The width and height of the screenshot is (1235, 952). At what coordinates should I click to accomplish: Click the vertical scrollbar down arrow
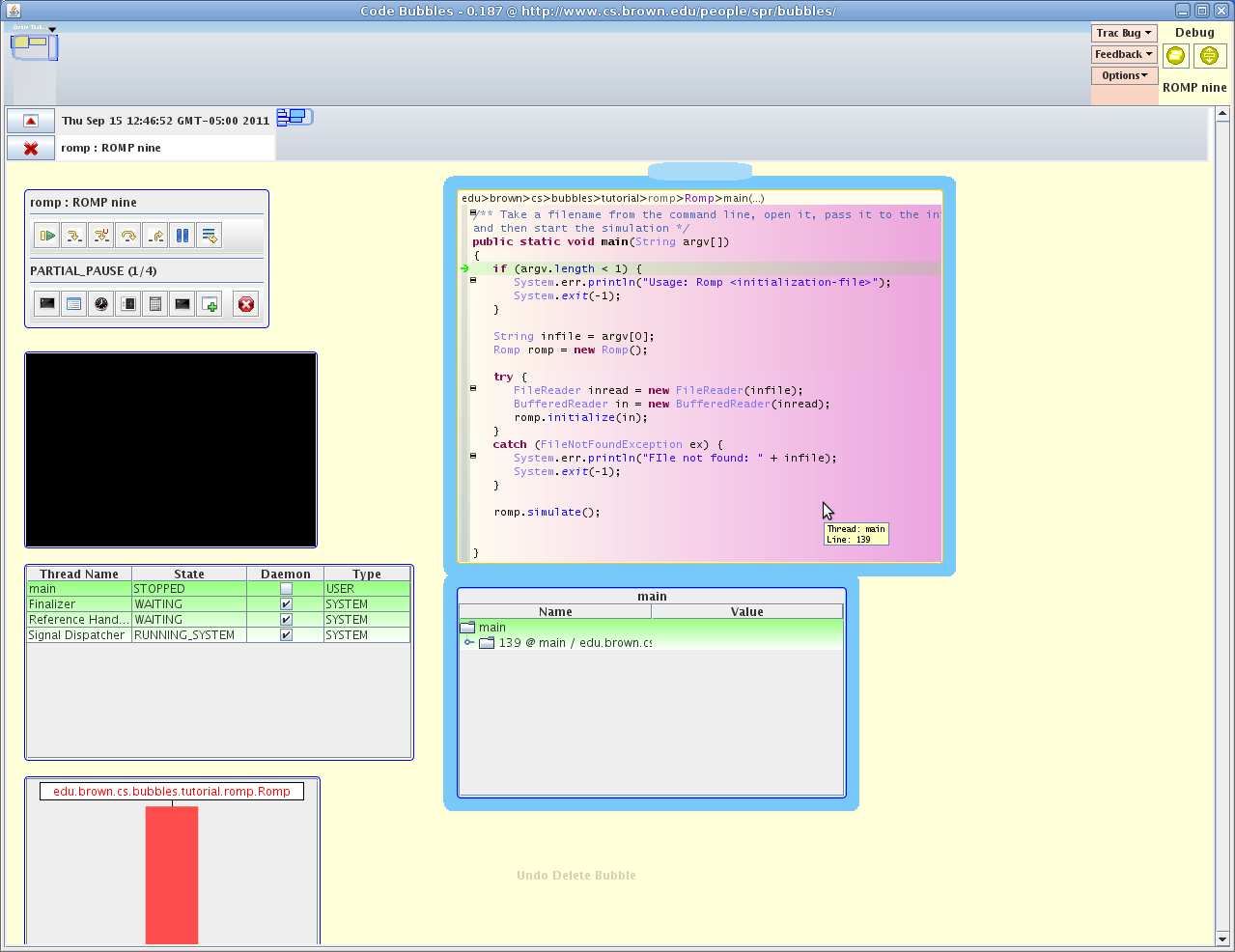pos(1222,938)
